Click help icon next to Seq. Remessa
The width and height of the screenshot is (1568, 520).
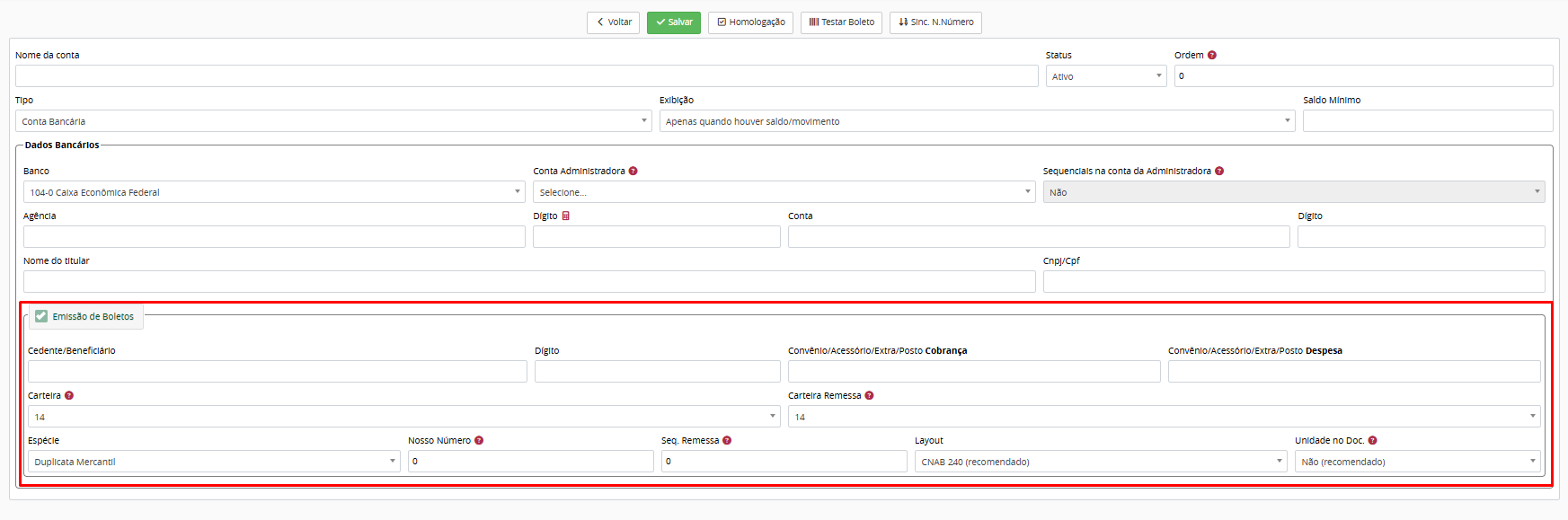(727, 440)
